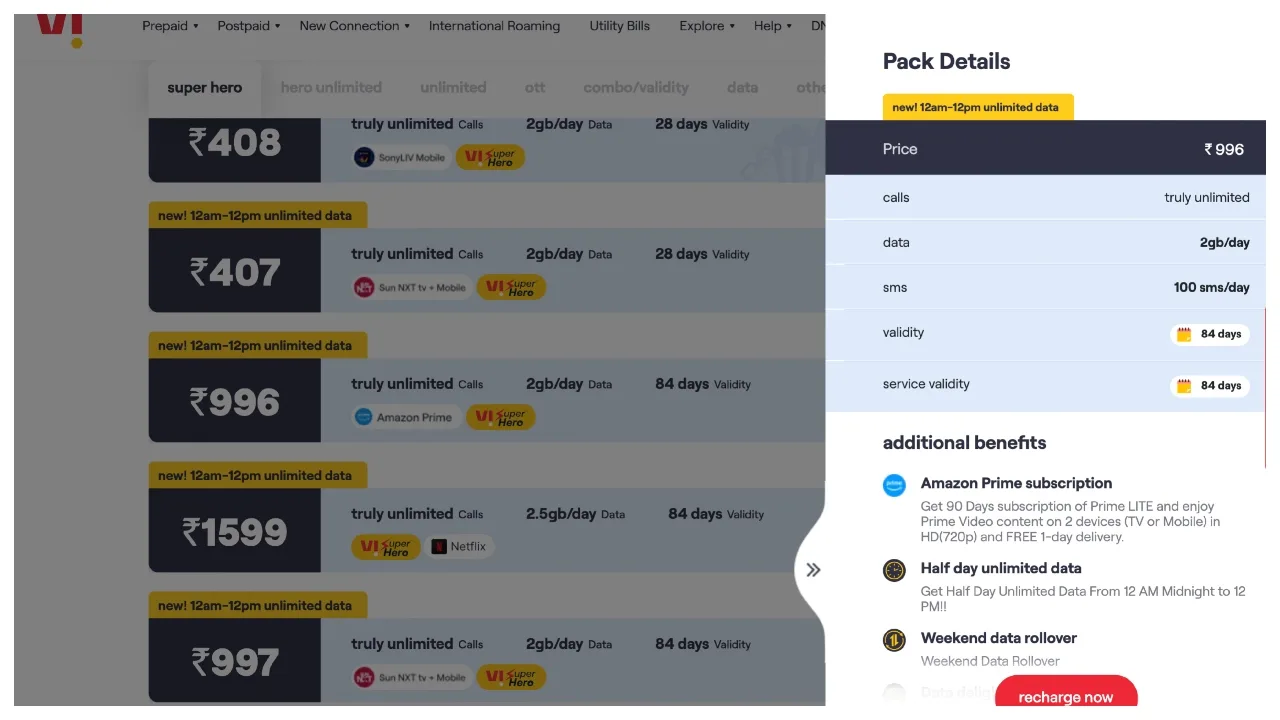
Task: Click the Half day unlimited data clock icon
Action: pyautogui.click(x=894, y=571)
